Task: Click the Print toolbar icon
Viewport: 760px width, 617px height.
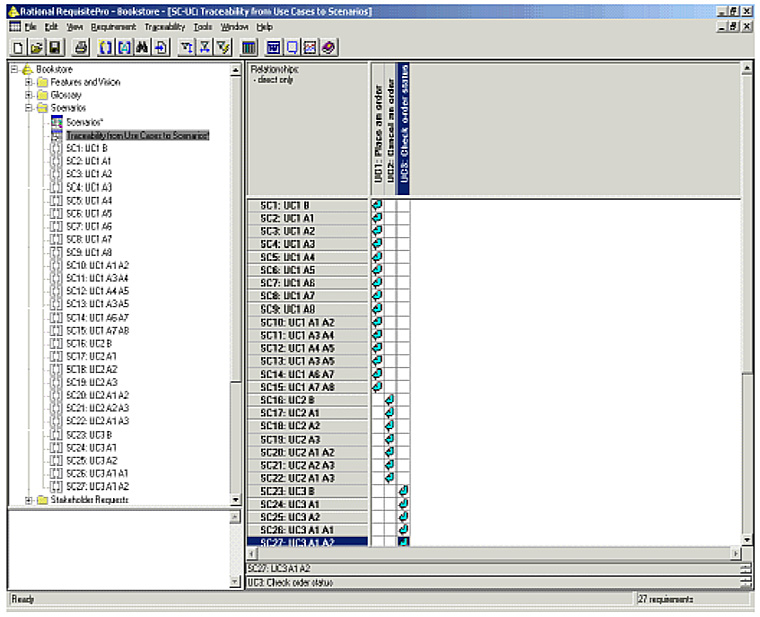Action: 81,47
